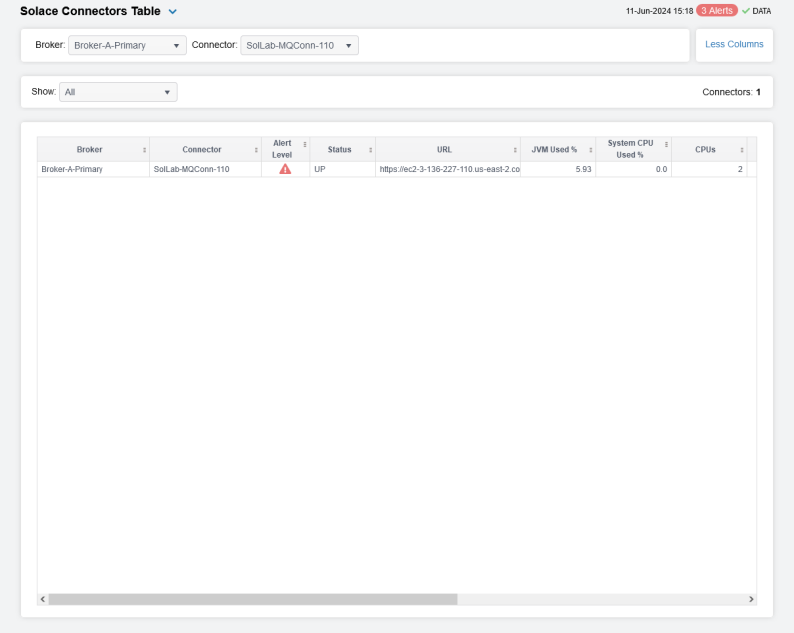Click the CPUs value 2 cell
Screen dimensions: 794x633
[709, 169]
